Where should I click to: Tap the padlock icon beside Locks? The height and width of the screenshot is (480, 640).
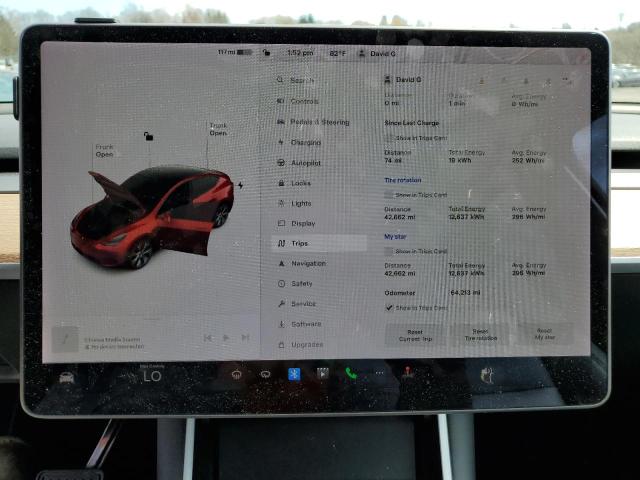281,183
